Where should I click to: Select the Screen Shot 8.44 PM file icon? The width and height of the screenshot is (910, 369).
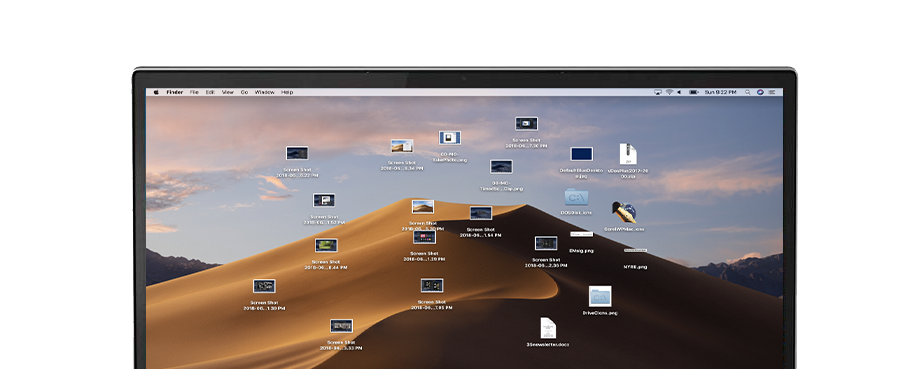pos(326,245)
